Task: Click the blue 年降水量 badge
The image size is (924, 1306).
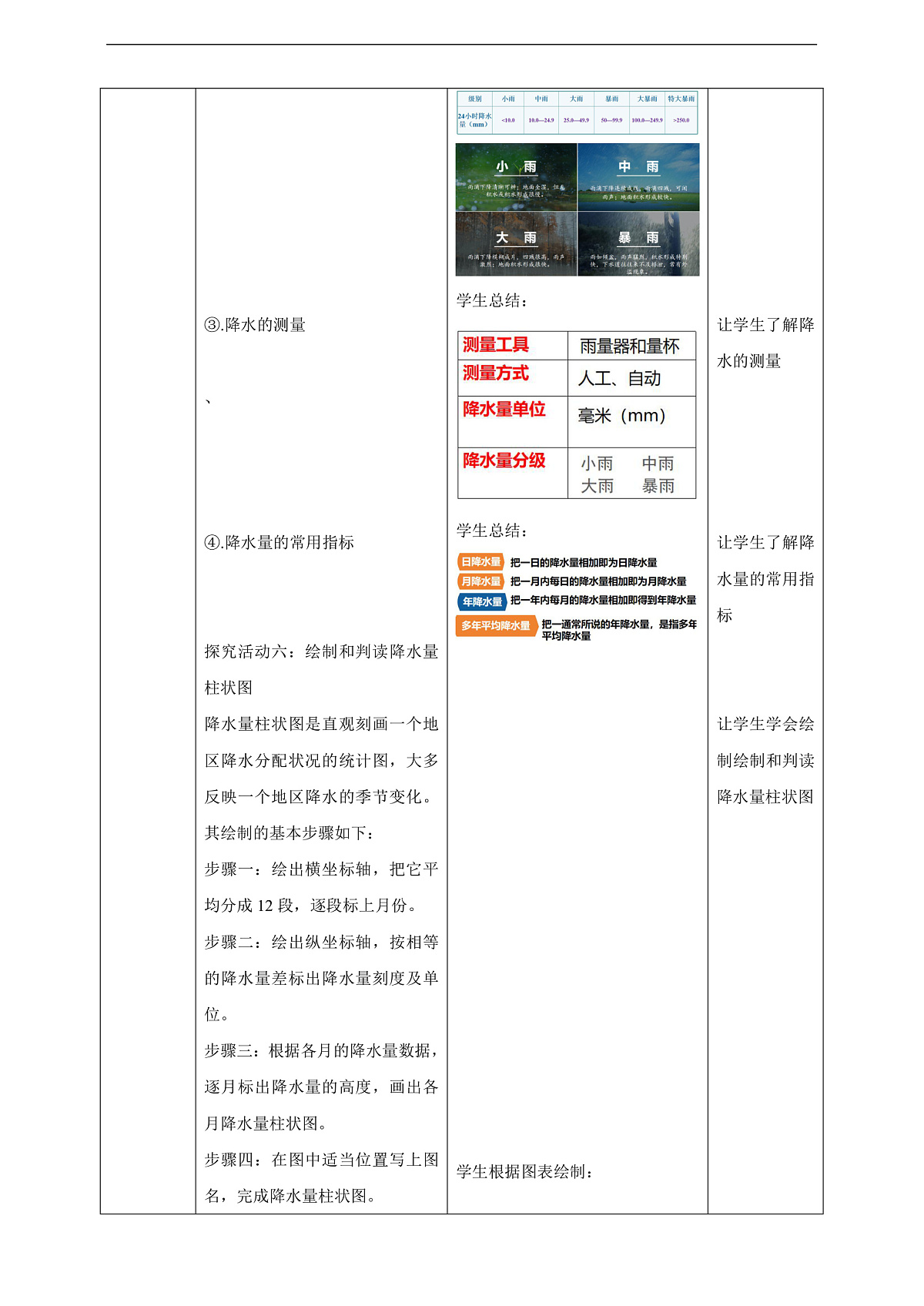Action: pos(482,601)
